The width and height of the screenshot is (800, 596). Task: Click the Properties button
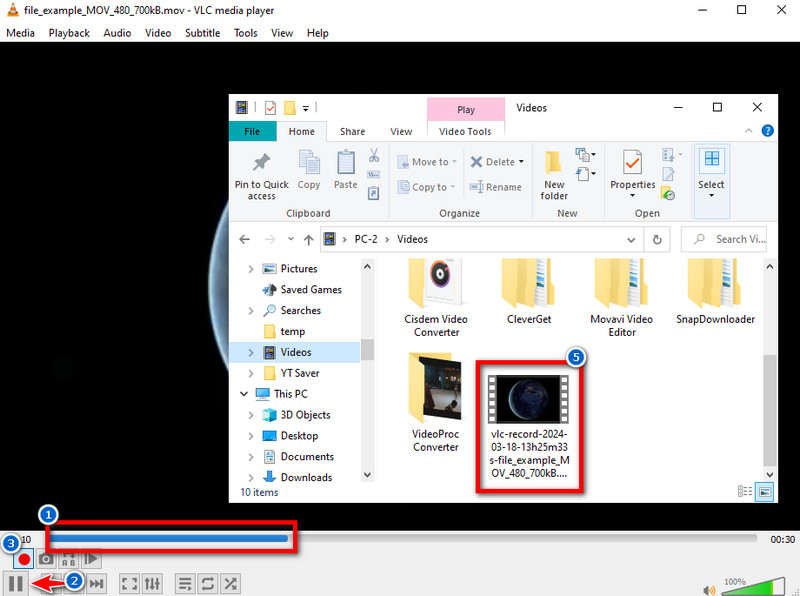pyautogui.click(x=633, y=173)
